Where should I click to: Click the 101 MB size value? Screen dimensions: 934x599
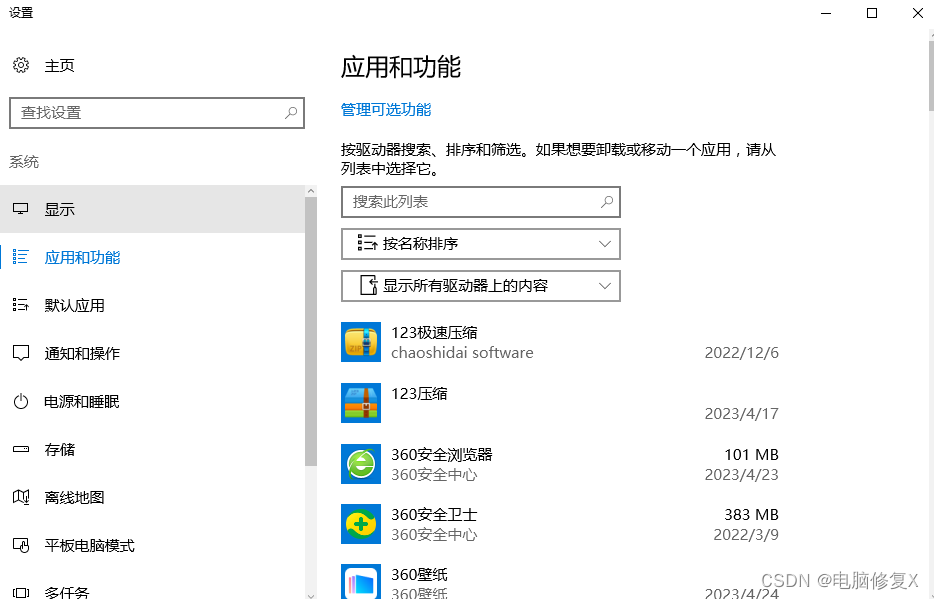click(751, 455)
